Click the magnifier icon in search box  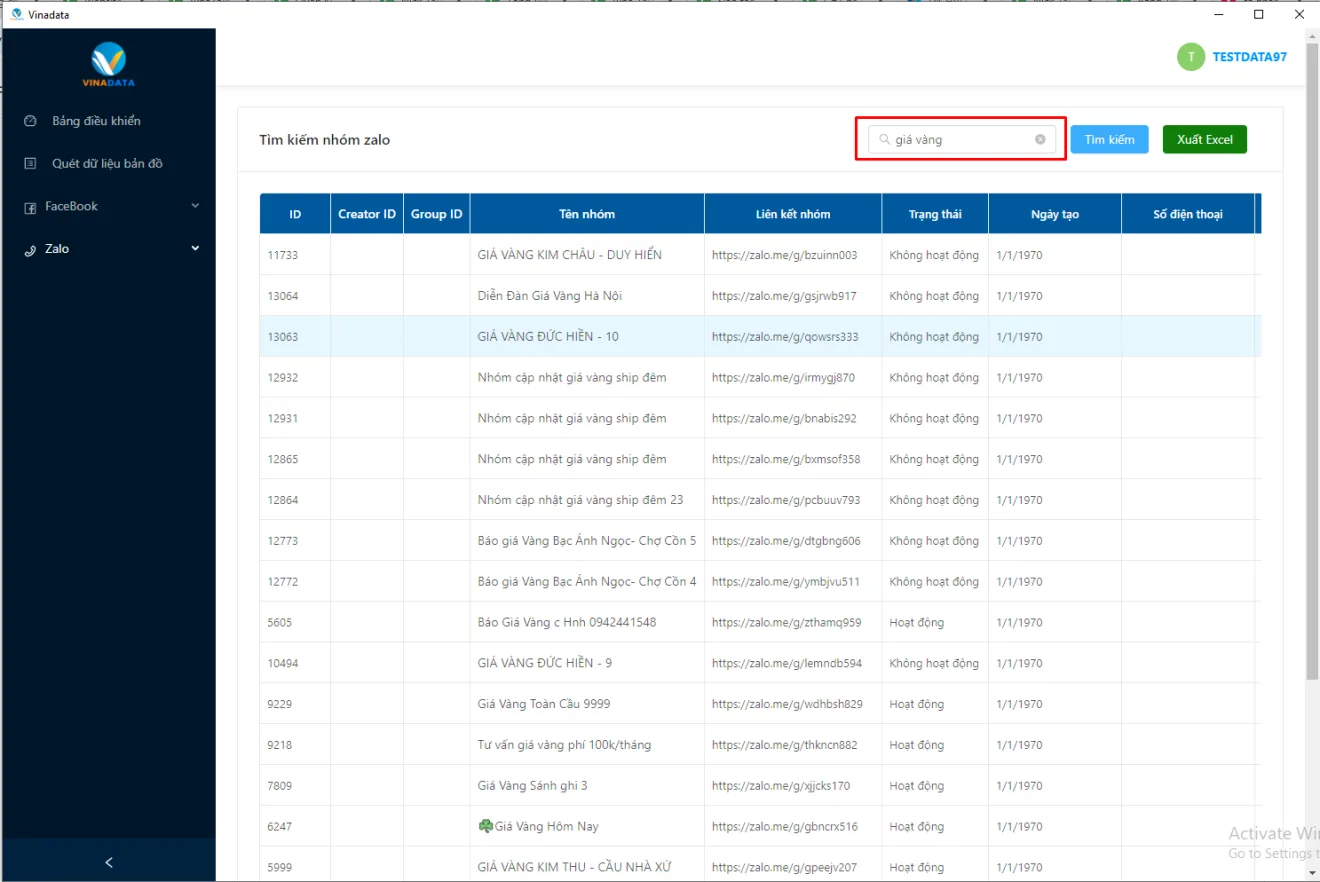pyautogui.click(x=885, y=140)
